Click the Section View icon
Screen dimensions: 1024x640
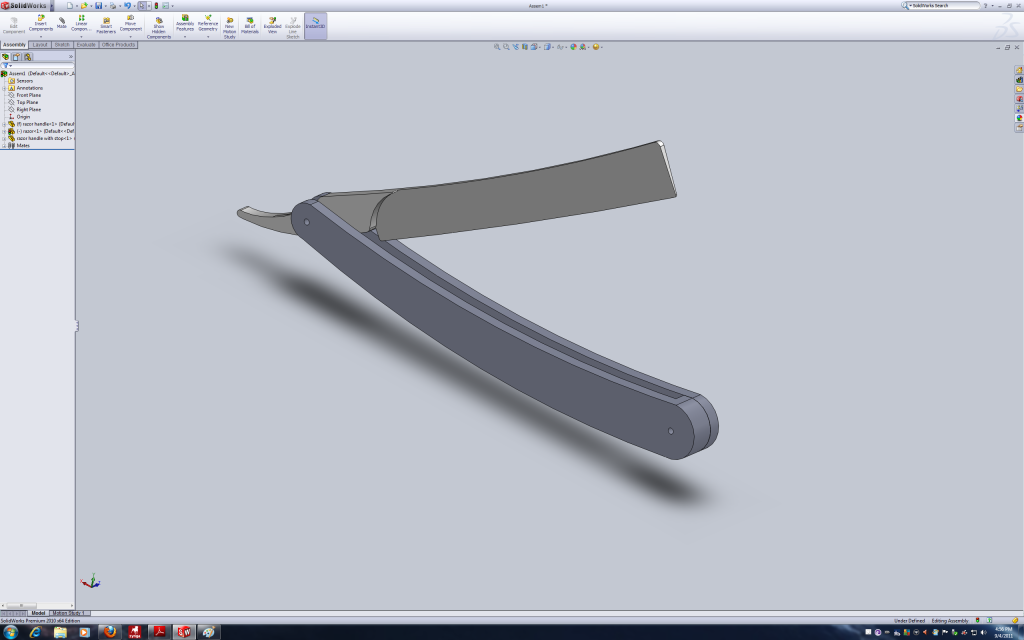[x=524, y=47]
